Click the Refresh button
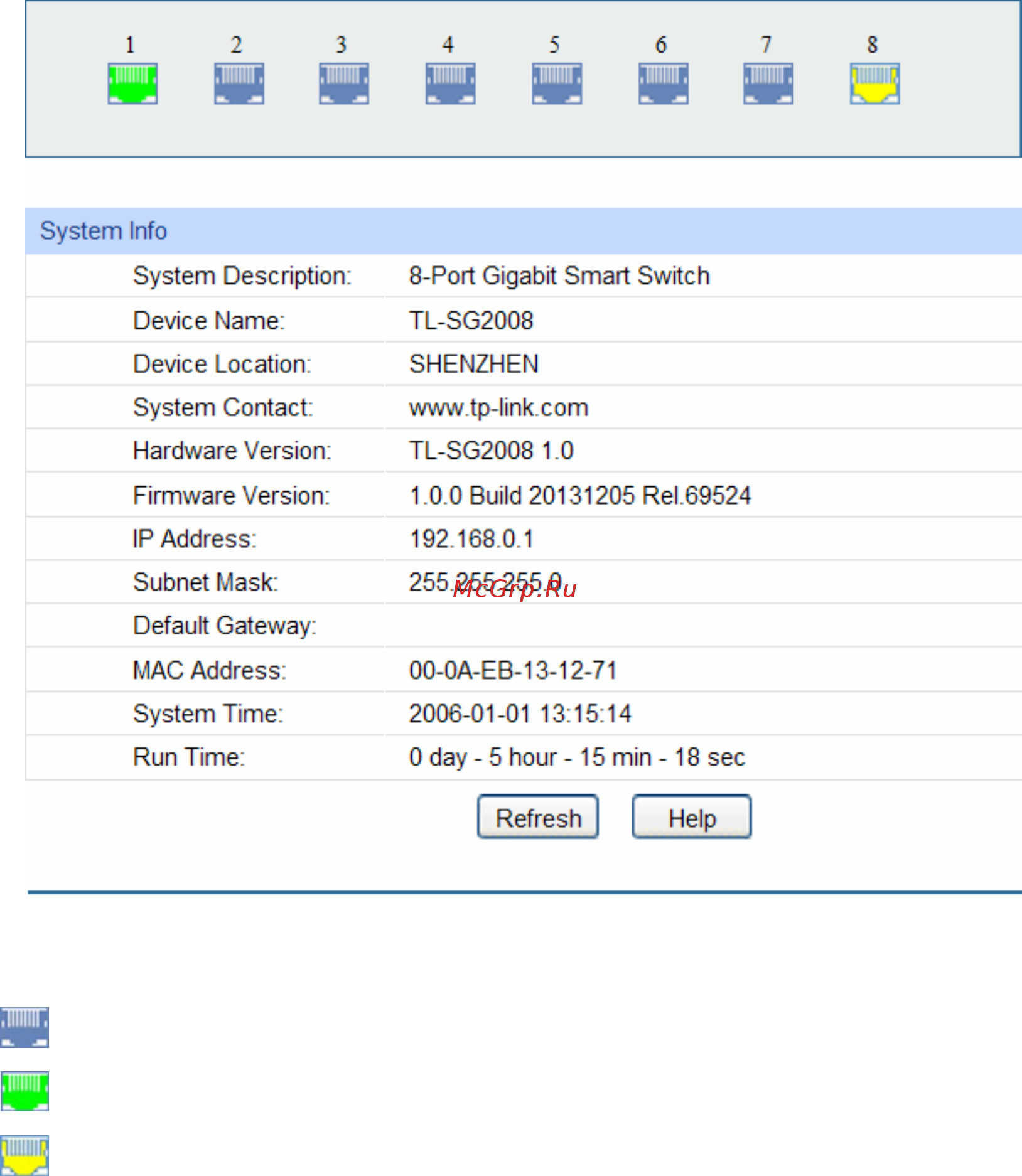Viewport: 1022px width, 1176px height. pyautogui.click(x=538, y=817)
